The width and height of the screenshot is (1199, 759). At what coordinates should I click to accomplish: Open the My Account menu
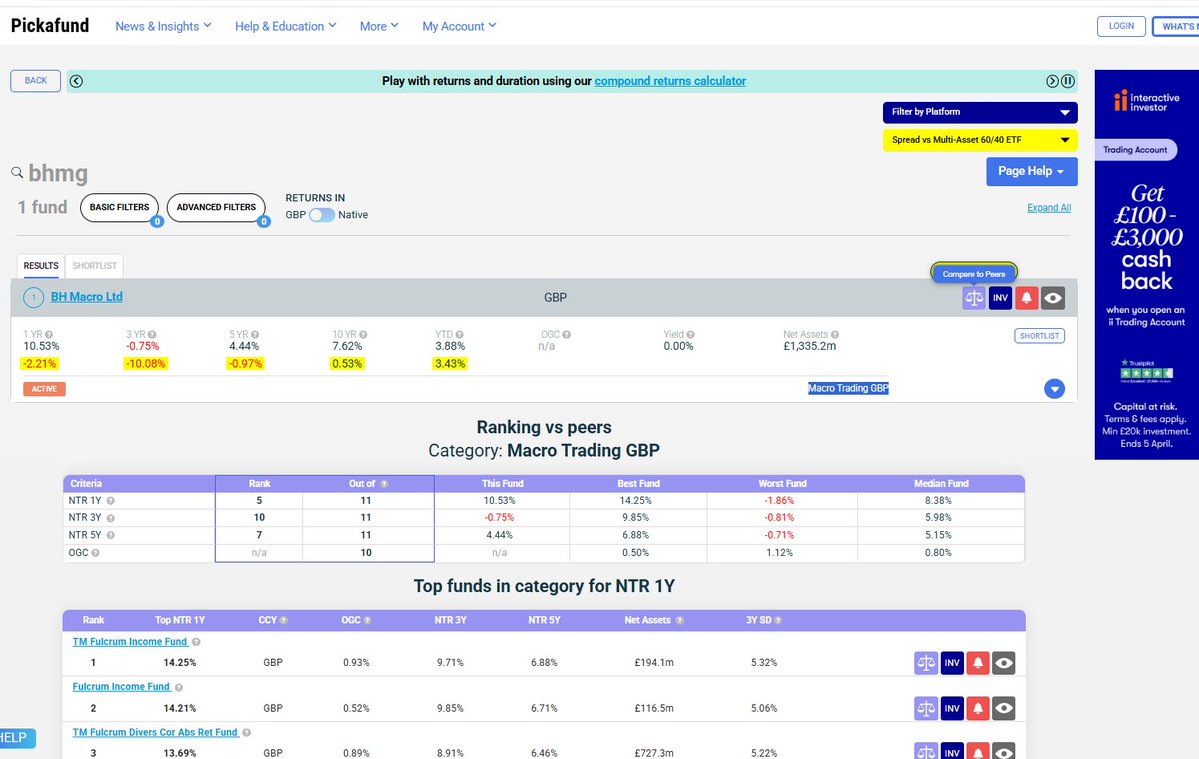click(460, 26)
